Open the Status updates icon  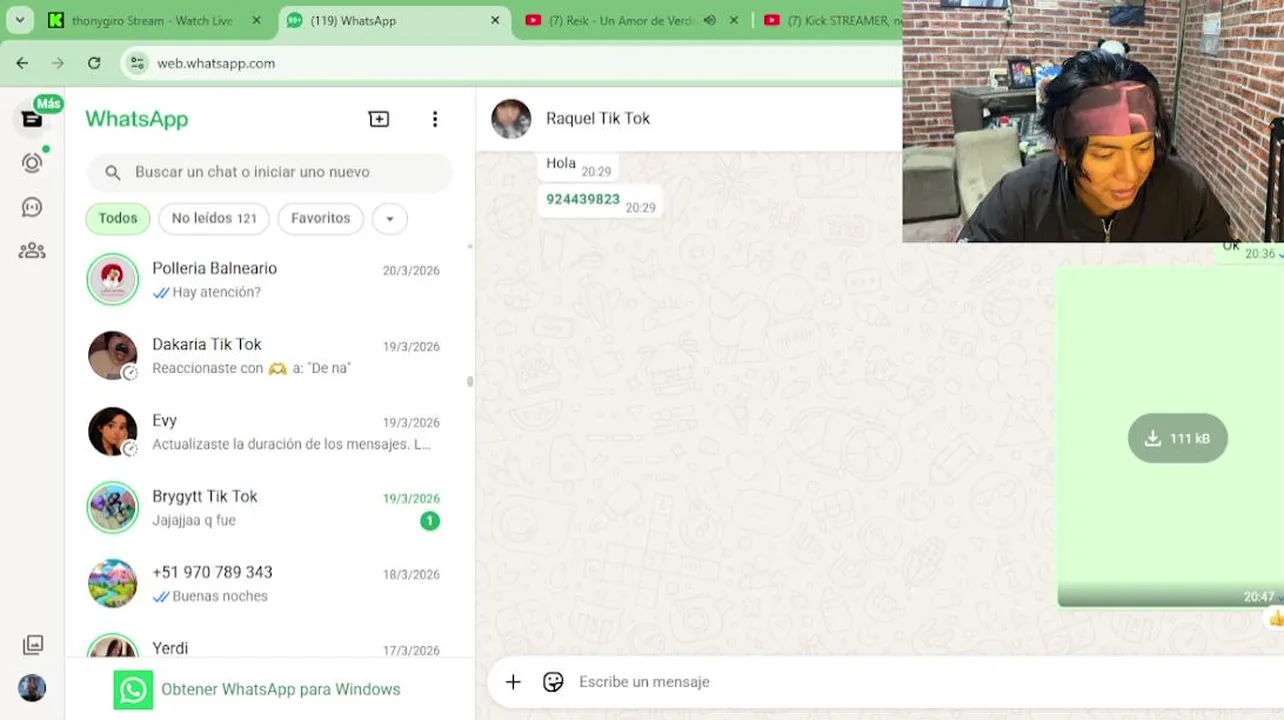(32, 163)
